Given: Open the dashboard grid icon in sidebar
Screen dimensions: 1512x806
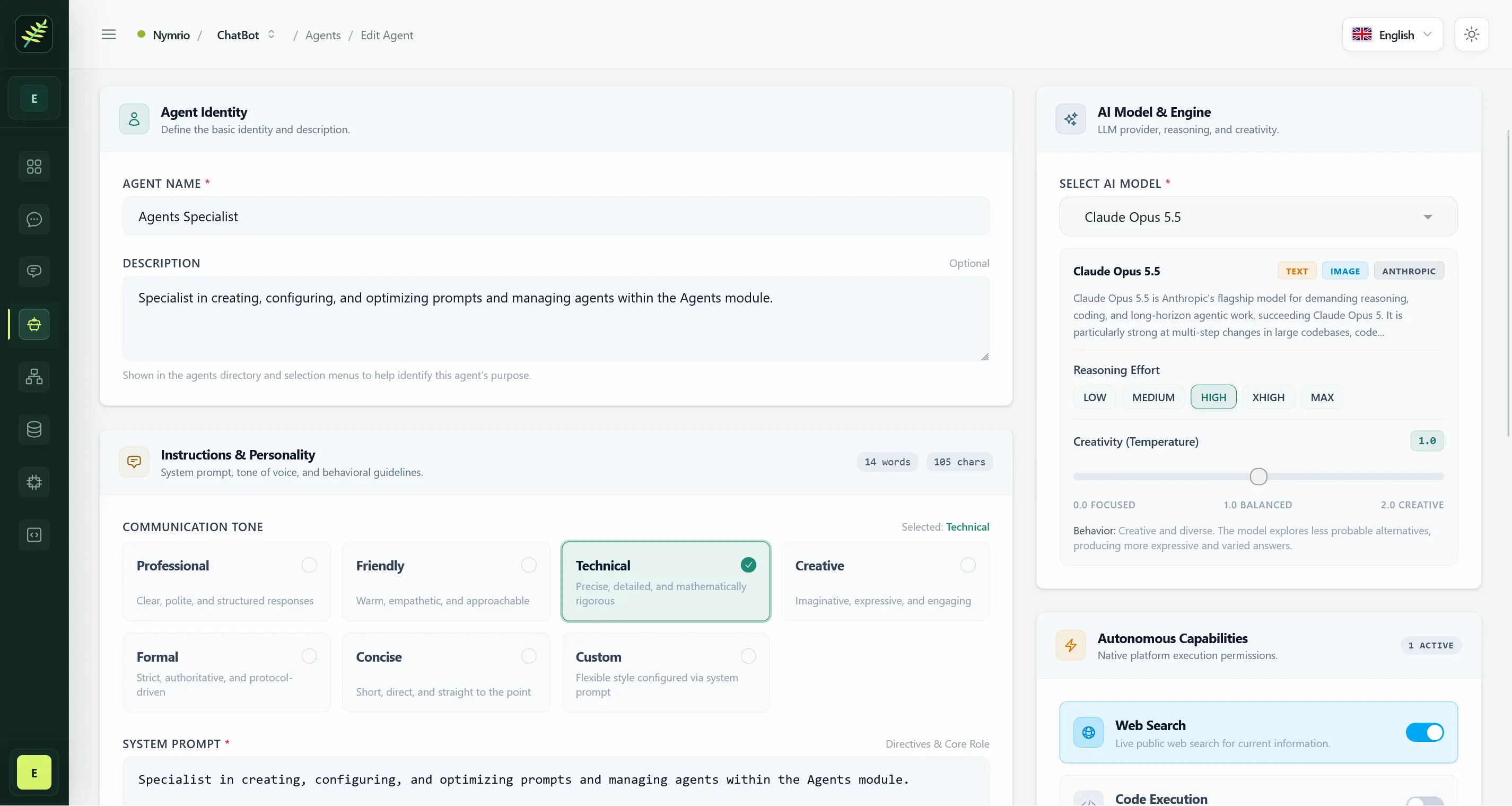Looking at the screenshot, I should tap(34, 167).
